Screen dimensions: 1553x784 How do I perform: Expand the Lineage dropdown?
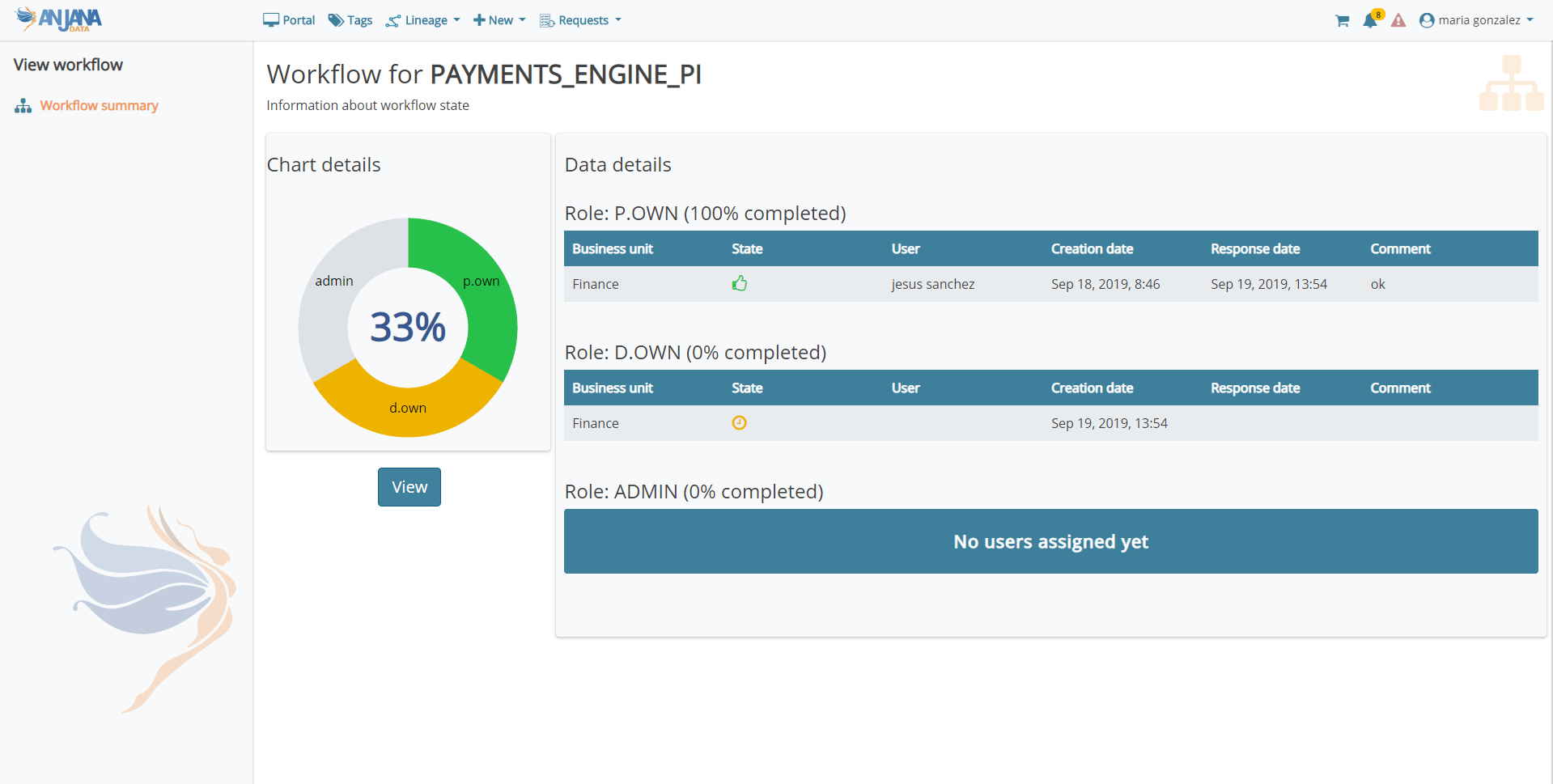tap(423, 20)
